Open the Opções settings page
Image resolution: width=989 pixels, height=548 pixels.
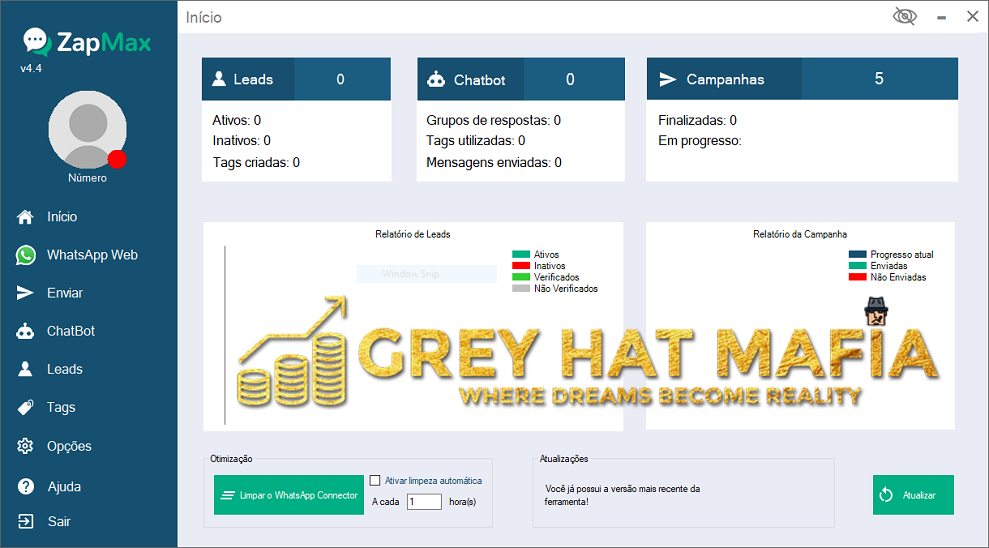click(69, 446)
